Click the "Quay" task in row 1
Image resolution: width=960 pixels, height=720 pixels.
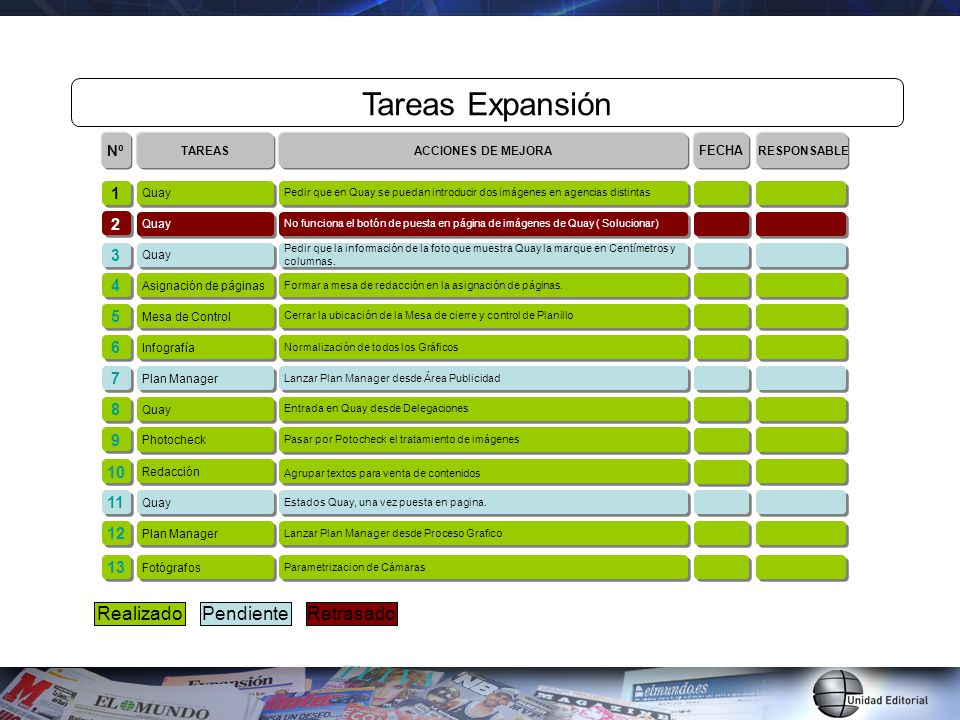206,193
